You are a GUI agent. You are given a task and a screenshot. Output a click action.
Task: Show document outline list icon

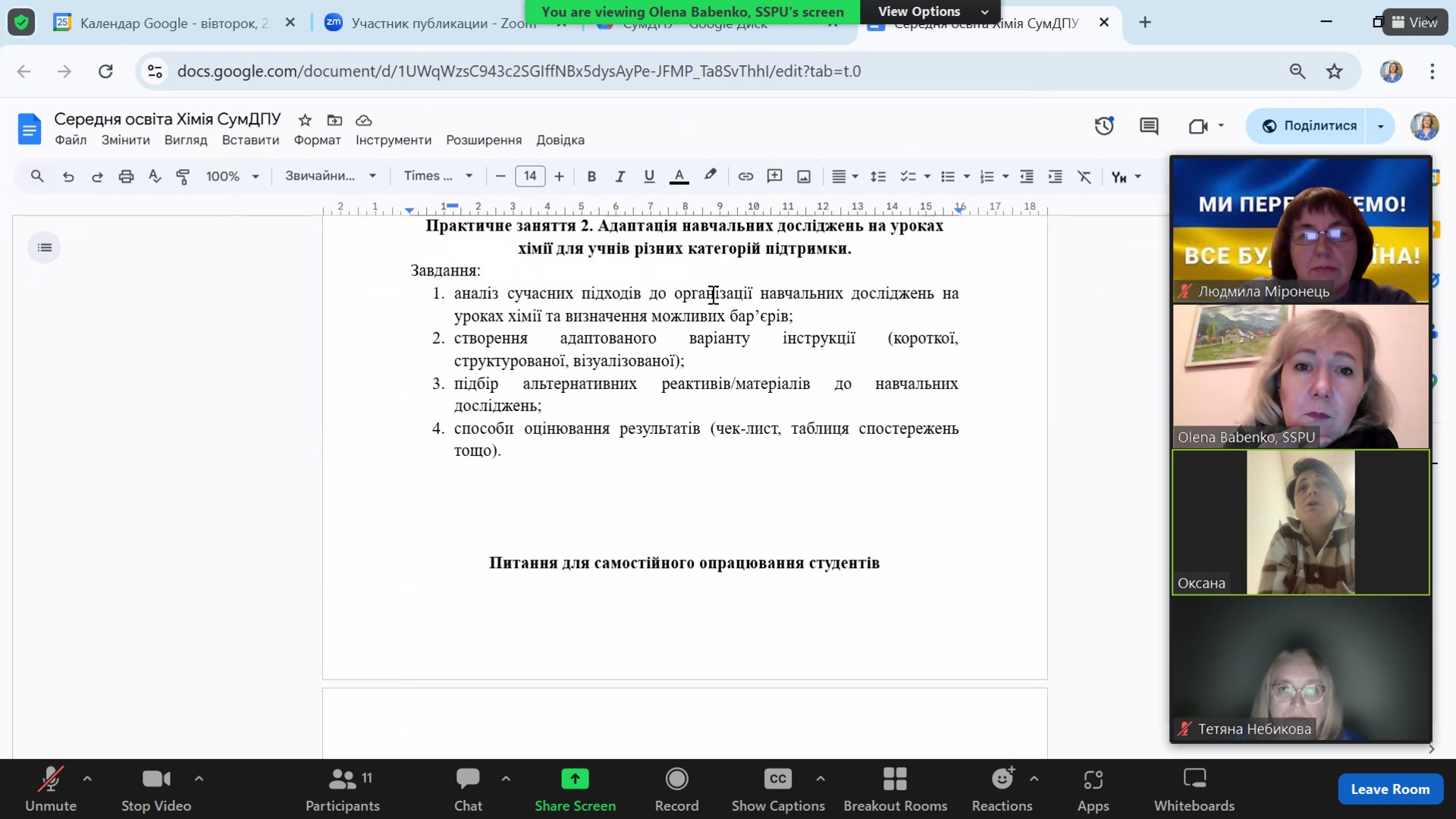click(x=45, y=247)
